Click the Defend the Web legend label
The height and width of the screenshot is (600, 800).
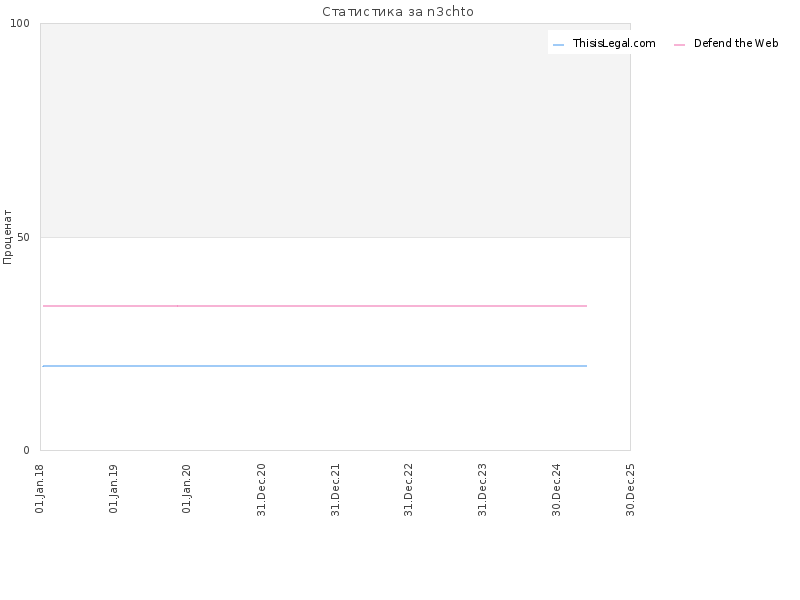(x=736, y=43)
